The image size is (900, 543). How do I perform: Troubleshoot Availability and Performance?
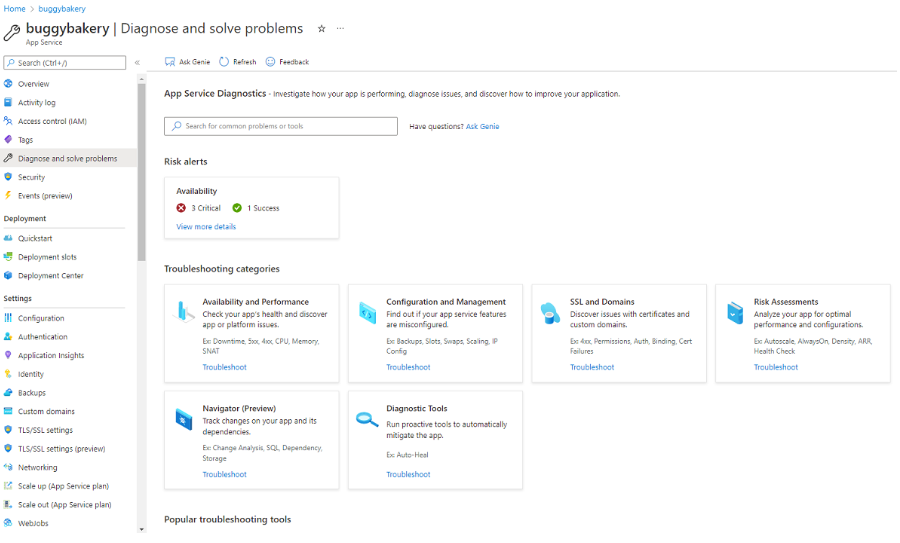point(224,367)
